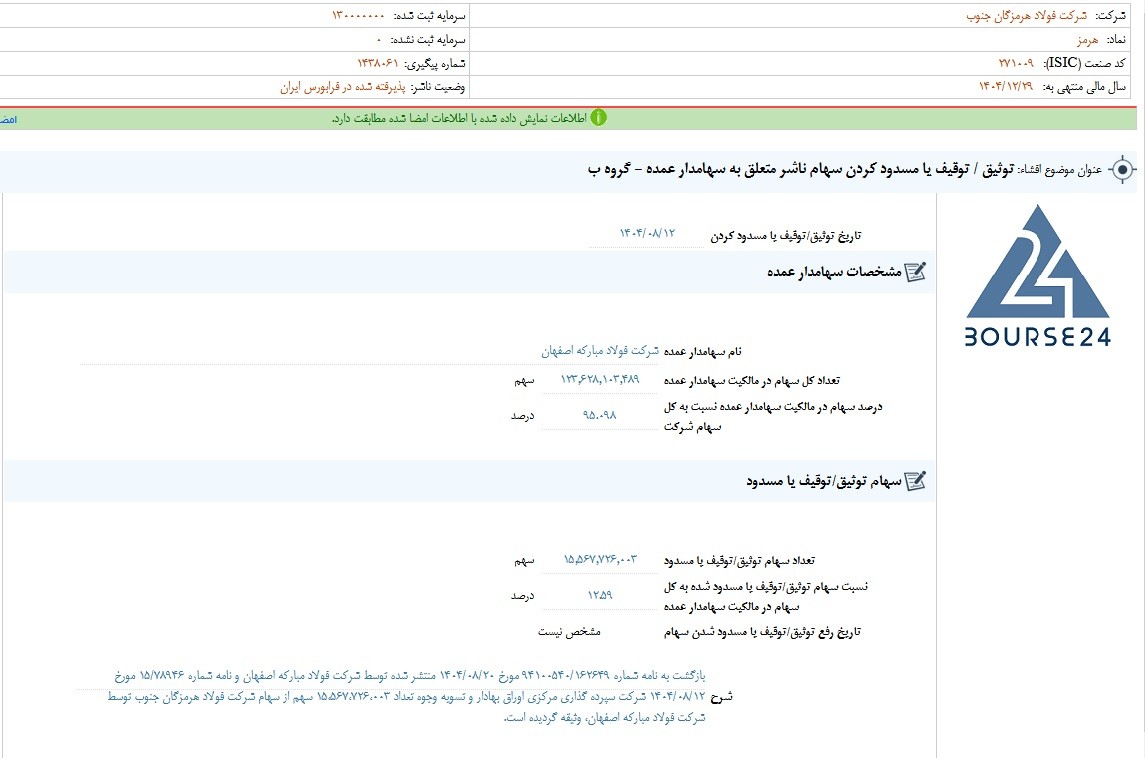Click the green info icon in the signature banner
This screenshot has height=758, width=1145.
point(598,118)
